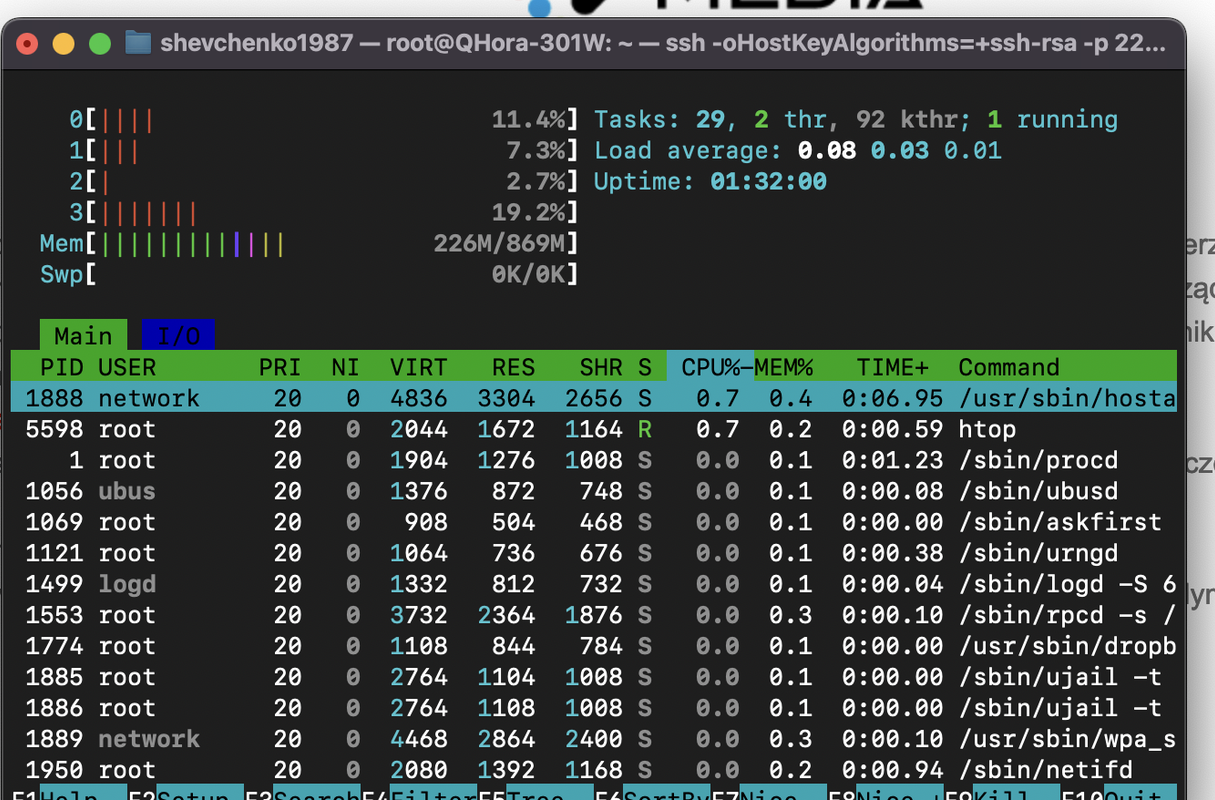Click the folder proxy icon in the title bar

click(138, 43)
